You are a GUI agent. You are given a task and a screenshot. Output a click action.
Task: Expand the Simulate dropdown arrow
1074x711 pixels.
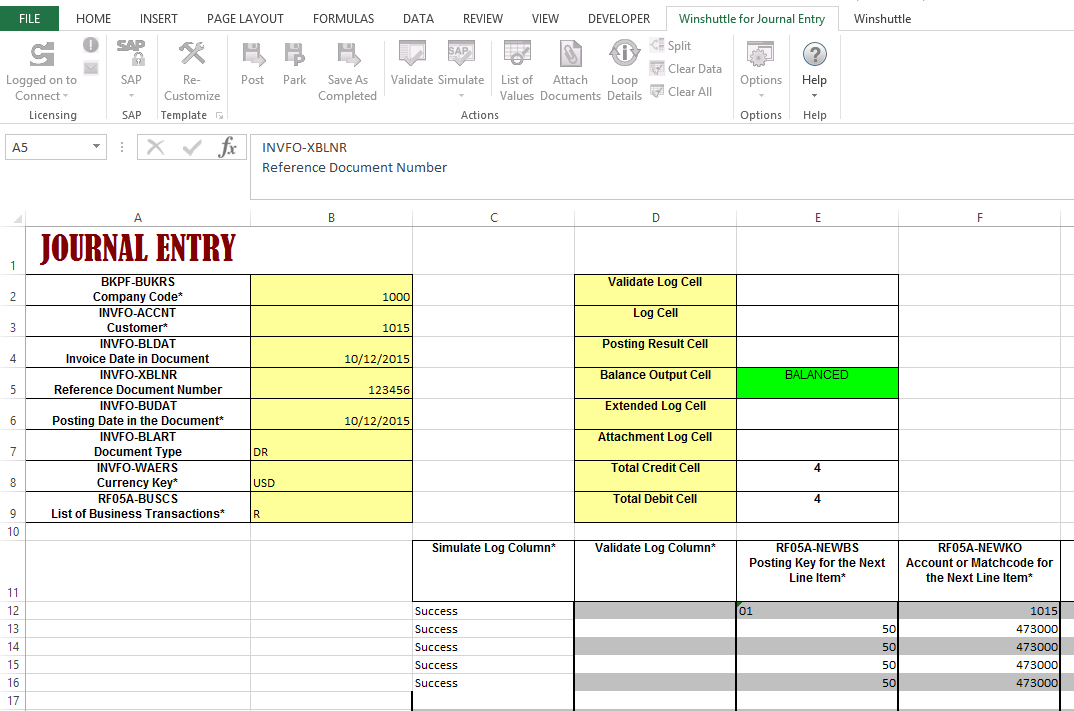pos(461,97)
